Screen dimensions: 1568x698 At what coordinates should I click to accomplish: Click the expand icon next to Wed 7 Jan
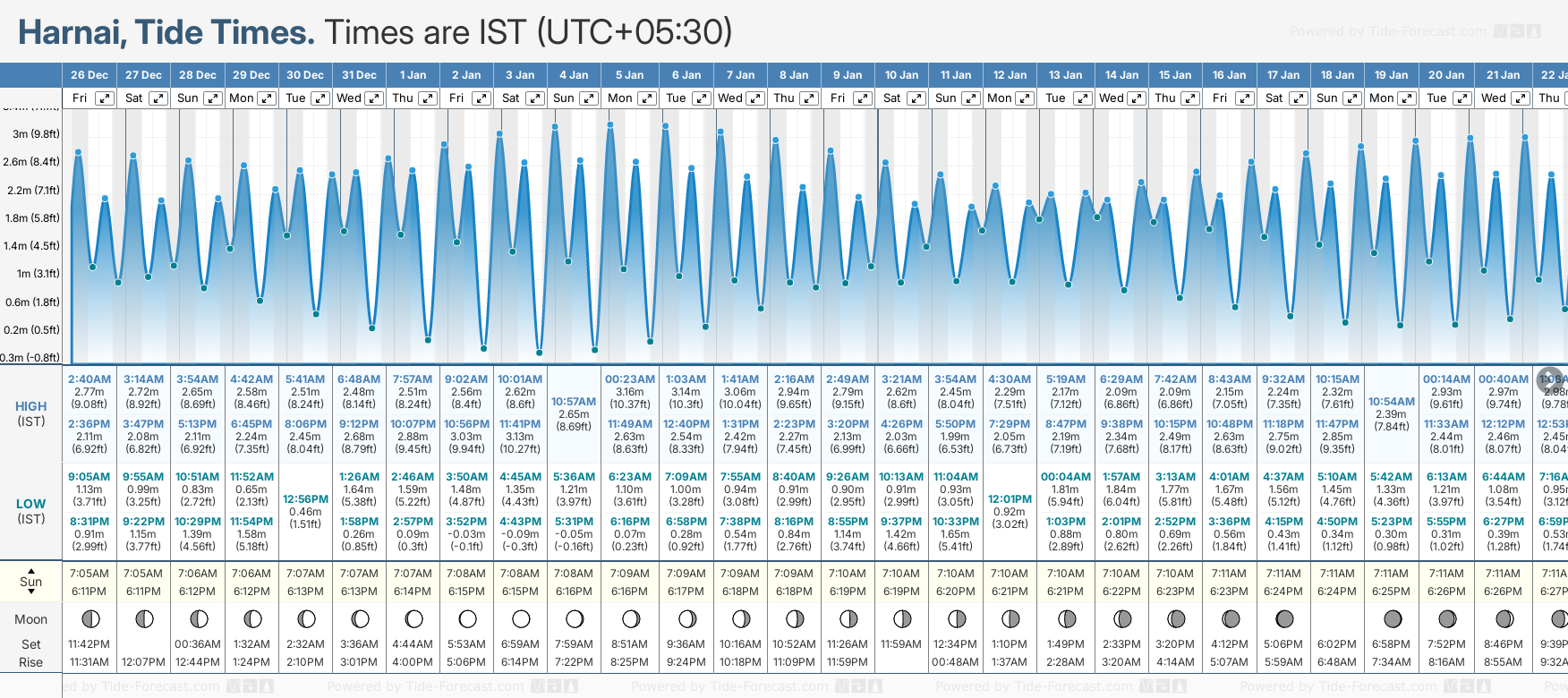pyautogui.click(x=755, y=98)
